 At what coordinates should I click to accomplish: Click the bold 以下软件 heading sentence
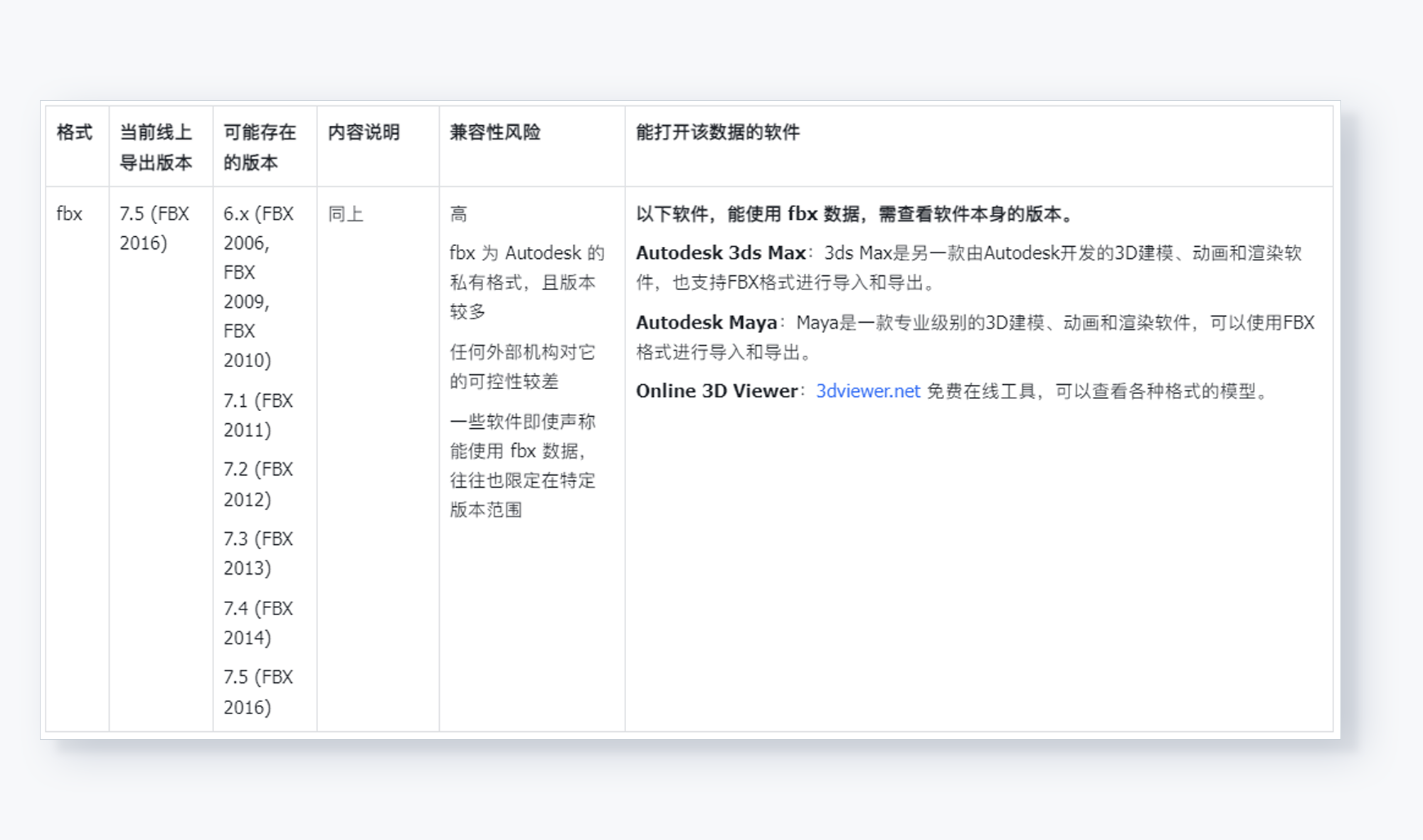(x=857, y=214)
